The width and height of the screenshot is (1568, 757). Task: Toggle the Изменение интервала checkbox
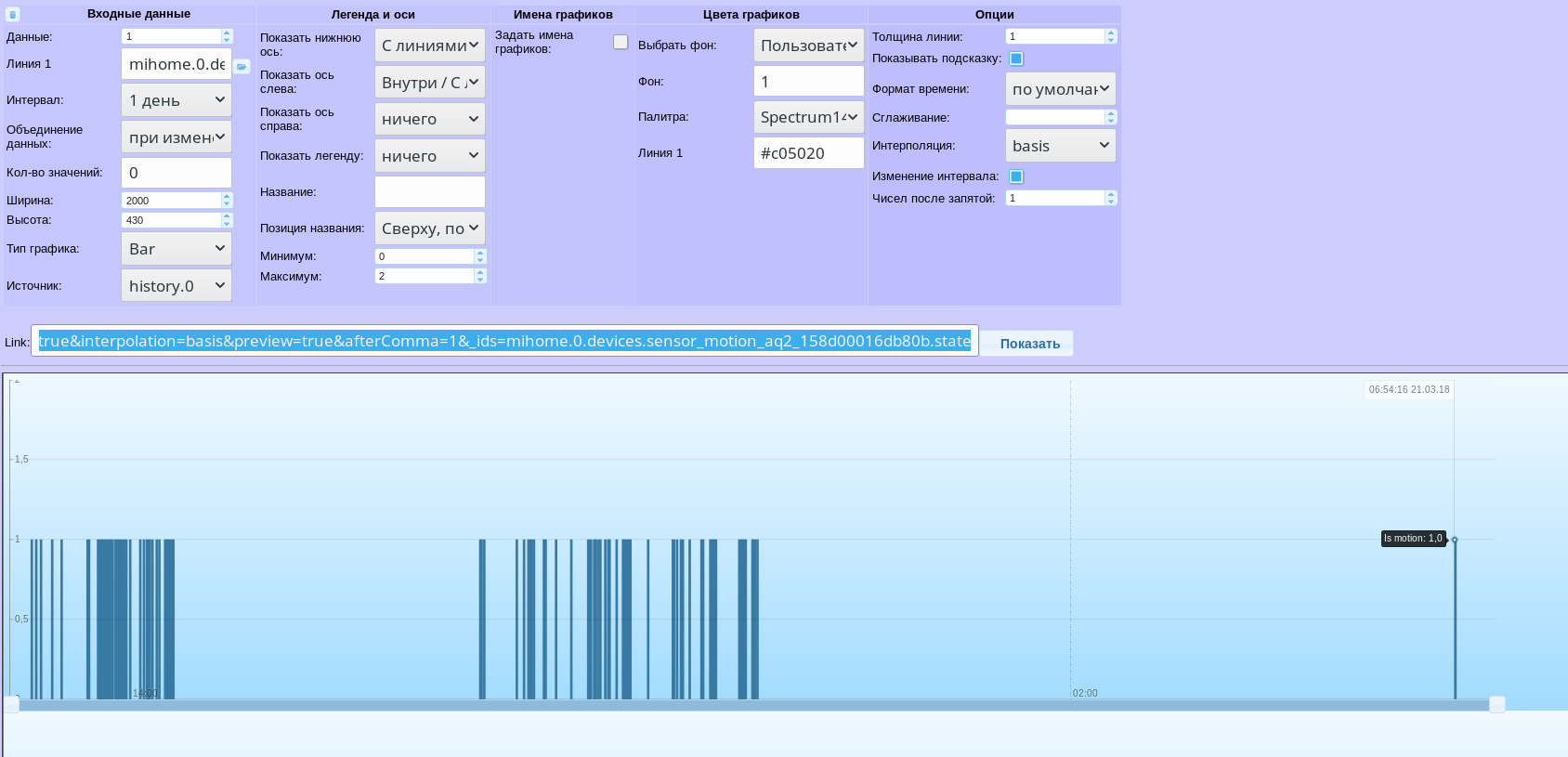click(1016, 176)
